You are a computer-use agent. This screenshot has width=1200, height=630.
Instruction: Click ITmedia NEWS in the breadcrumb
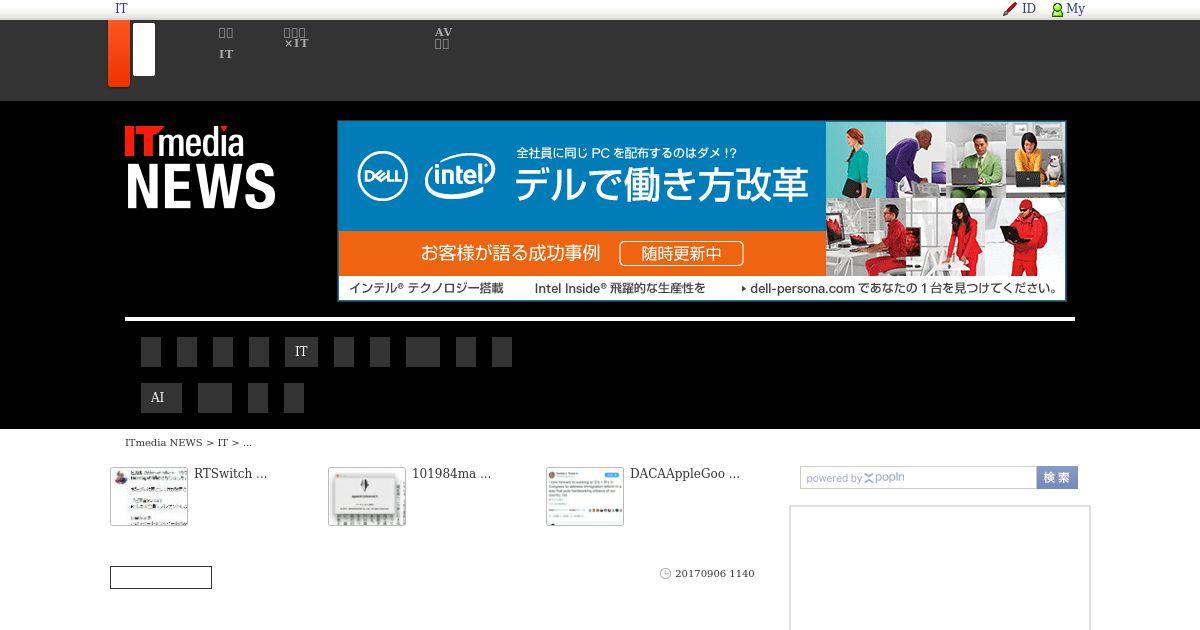164,442
